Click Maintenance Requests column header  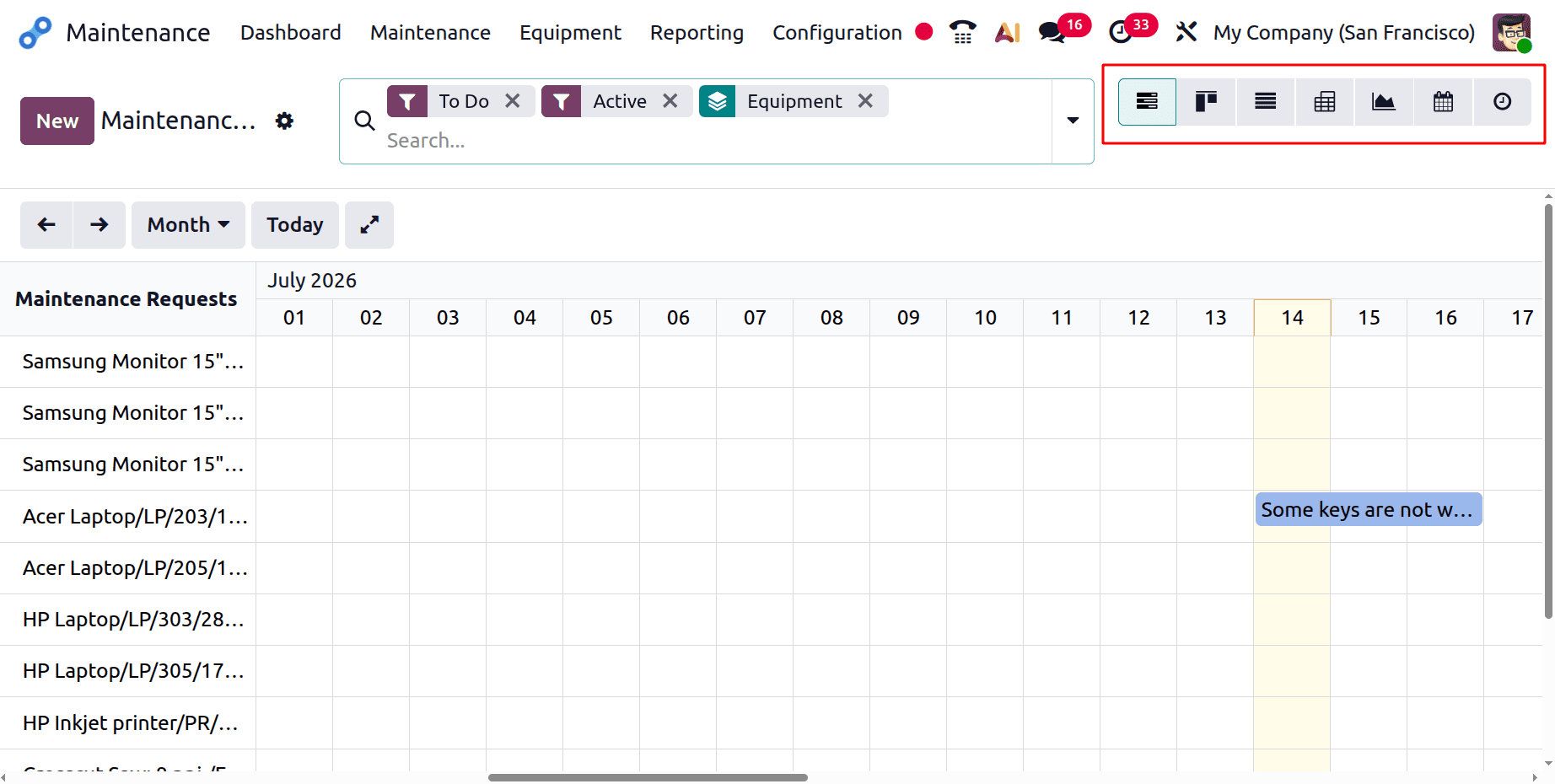pyautogui.click(x=126, y=299)
